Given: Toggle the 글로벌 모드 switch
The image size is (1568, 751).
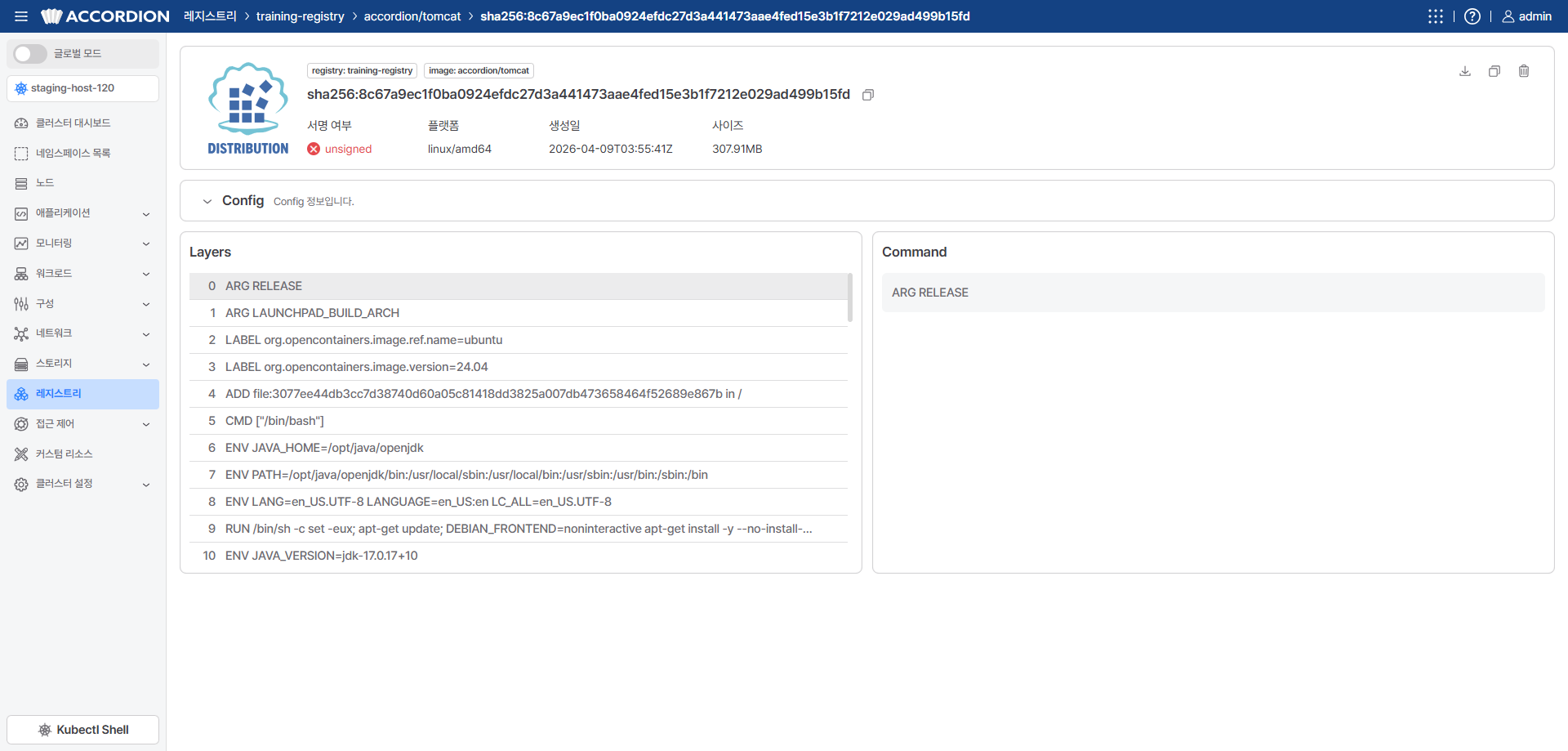Looking at the screenshot, I should coord(30,54).
